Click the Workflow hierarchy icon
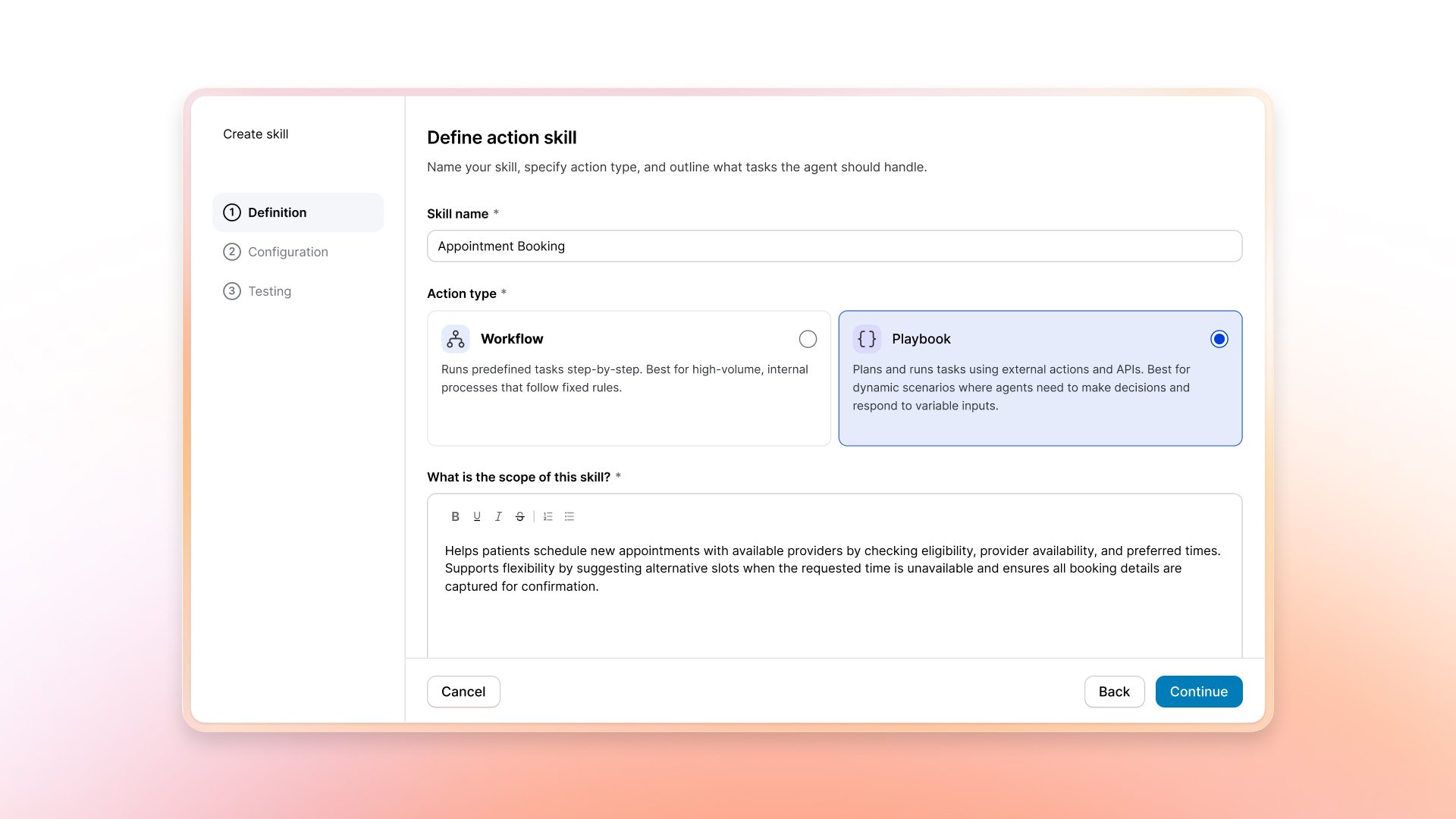The image size is (1456, 819). click(x=455, y=339)
